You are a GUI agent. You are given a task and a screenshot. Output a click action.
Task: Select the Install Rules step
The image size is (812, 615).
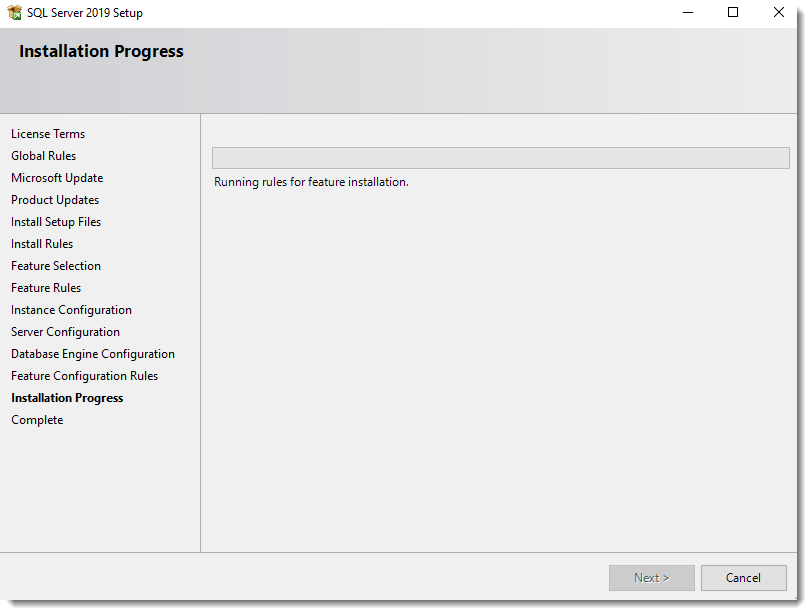[x=42, y=244]
